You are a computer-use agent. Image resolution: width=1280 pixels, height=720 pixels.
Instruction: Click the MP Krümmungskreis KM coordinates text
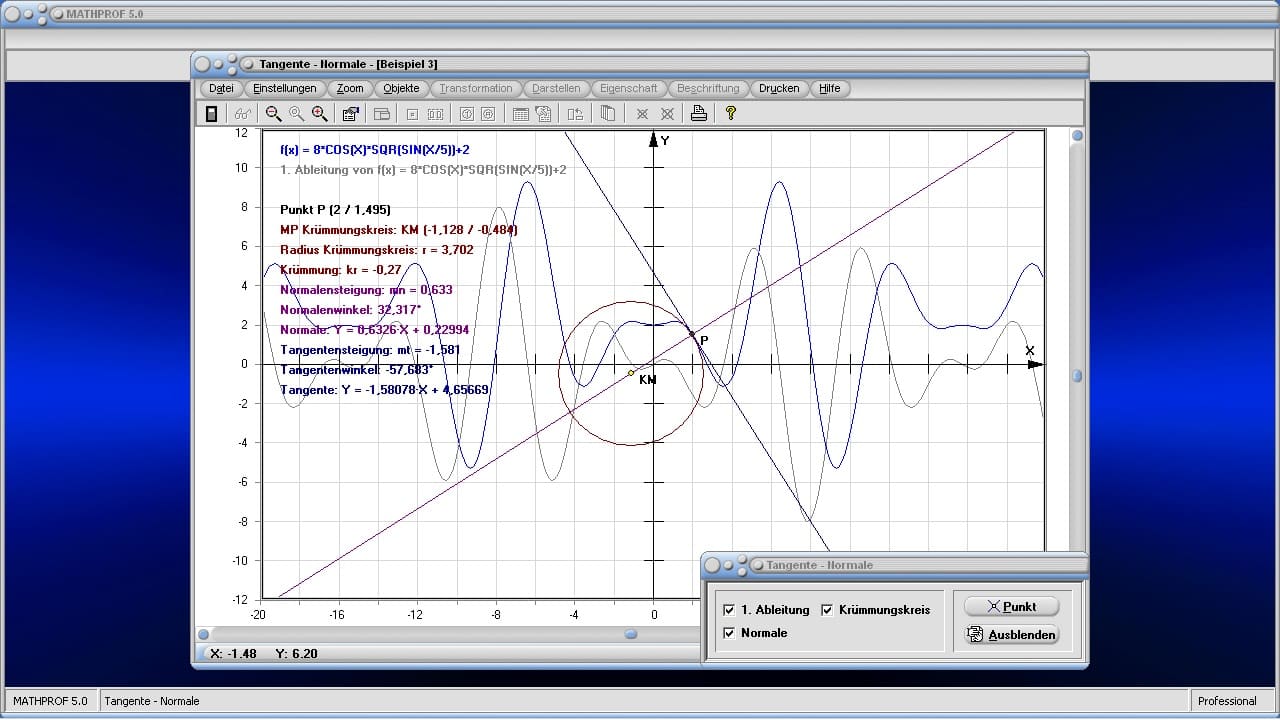point(399,230)
